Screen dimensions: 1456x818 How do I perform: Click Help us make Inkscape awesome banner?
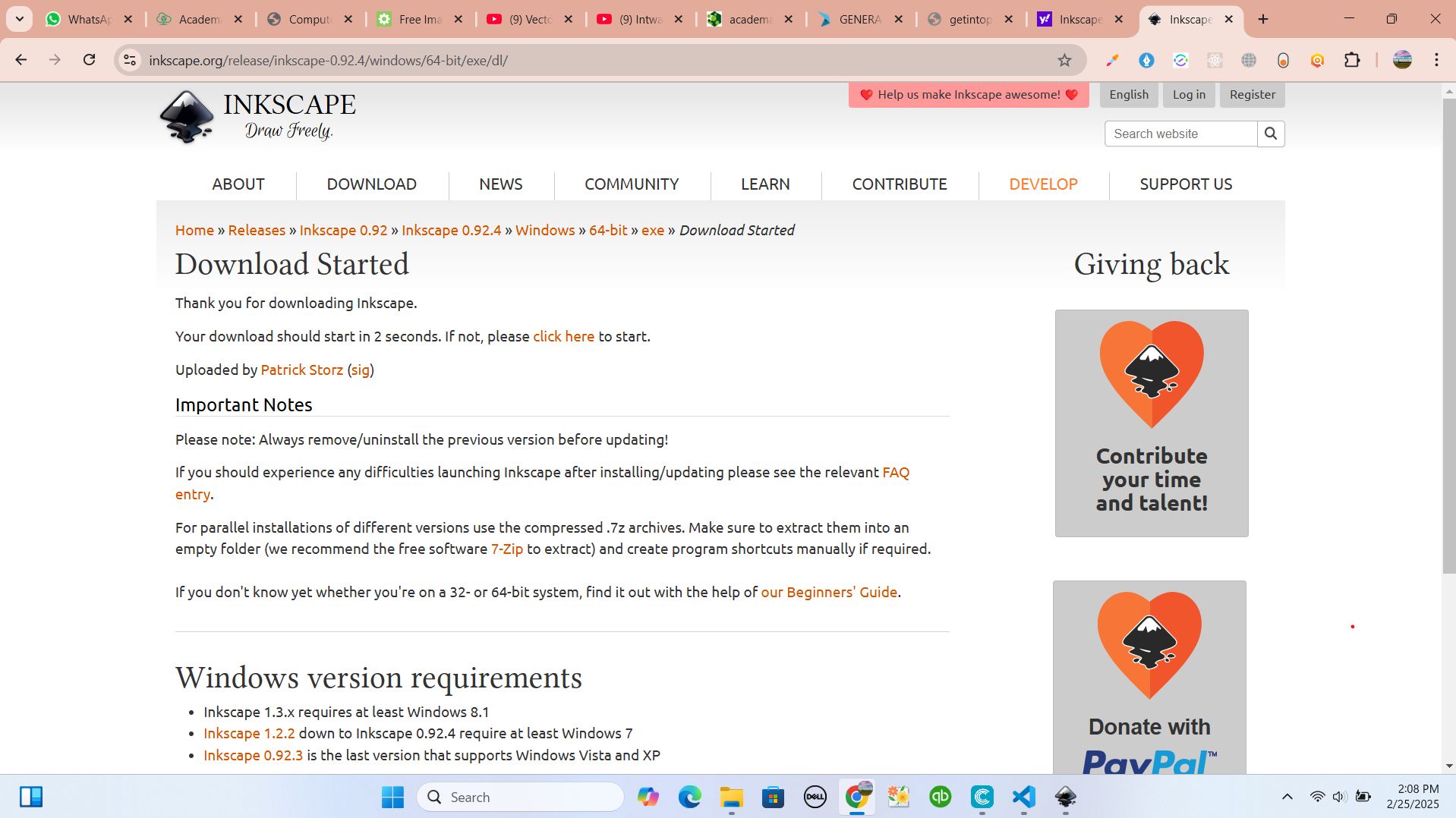click(969, 95)
